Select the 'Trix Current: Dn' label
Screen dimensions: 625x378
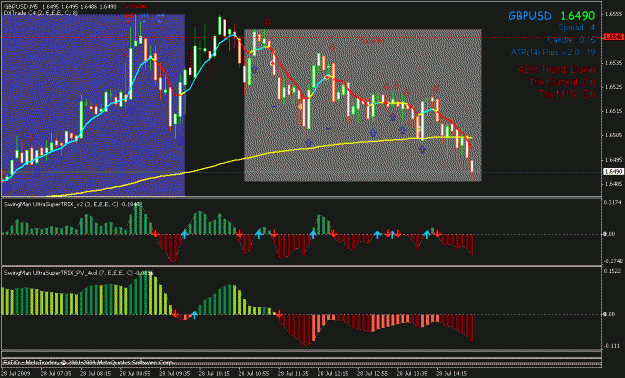click(562, 82)
